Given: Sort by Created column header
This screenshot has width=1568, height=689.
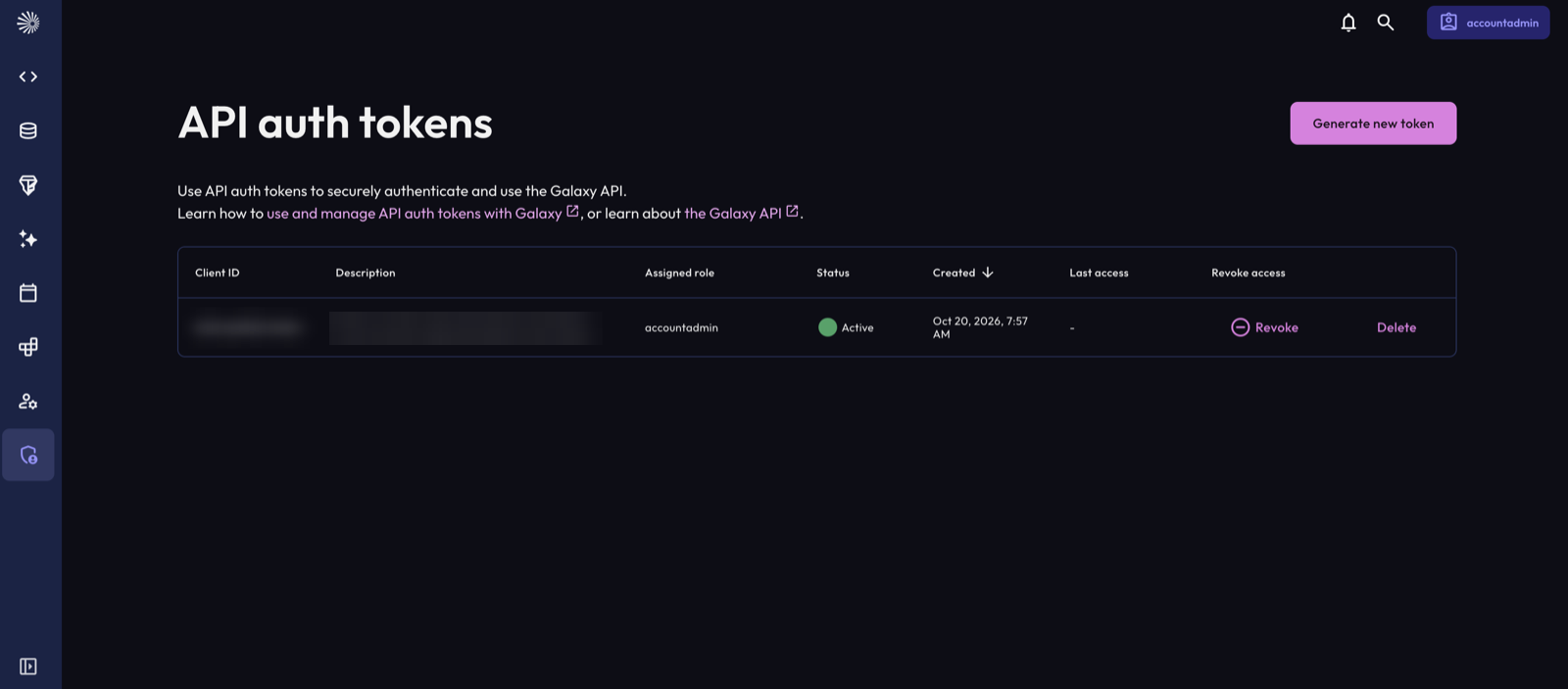Looking at the screenshot, I should [x=963, y=272].
